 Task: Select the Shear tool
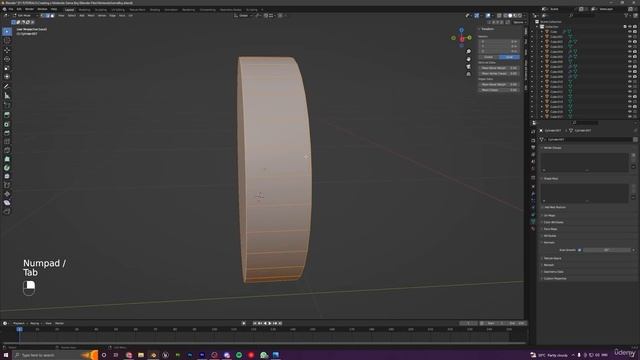point(7,202)
